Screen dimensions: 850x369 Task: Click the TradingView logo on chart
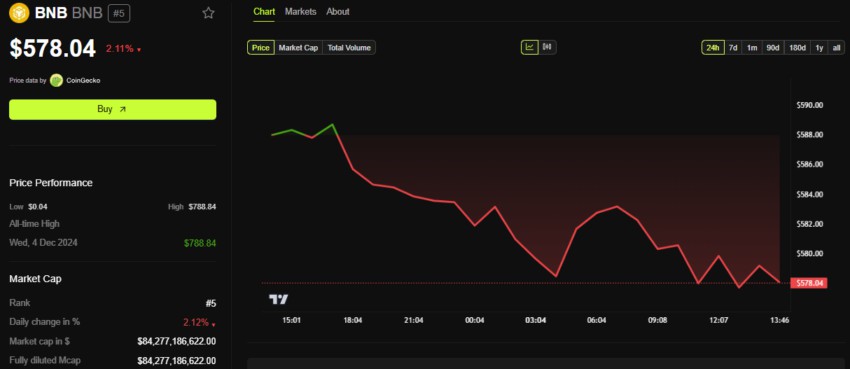pyautogui.click(x=279, y=299)
